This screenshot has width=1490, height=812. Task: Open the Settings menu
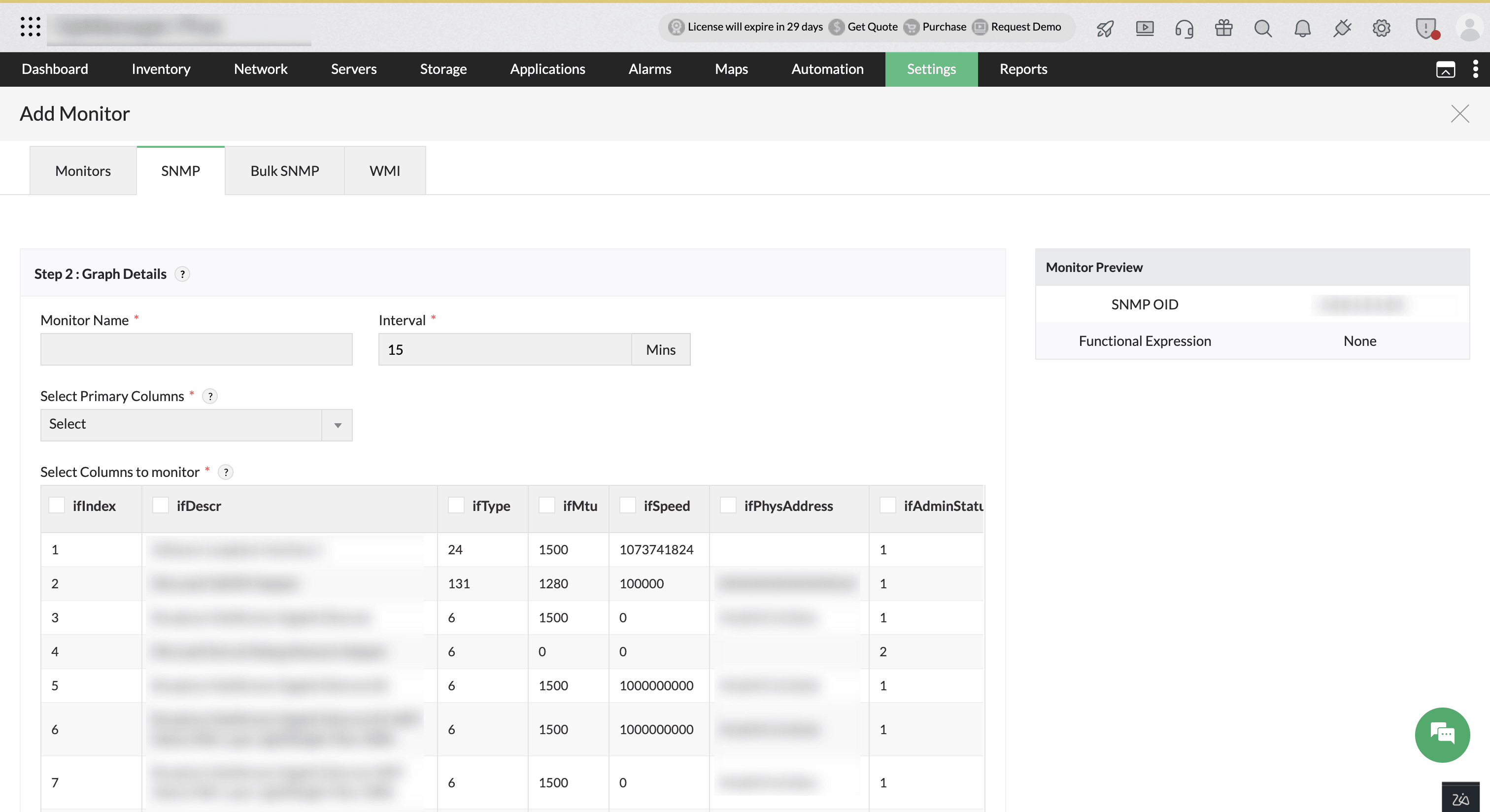(x=931, y=69)
